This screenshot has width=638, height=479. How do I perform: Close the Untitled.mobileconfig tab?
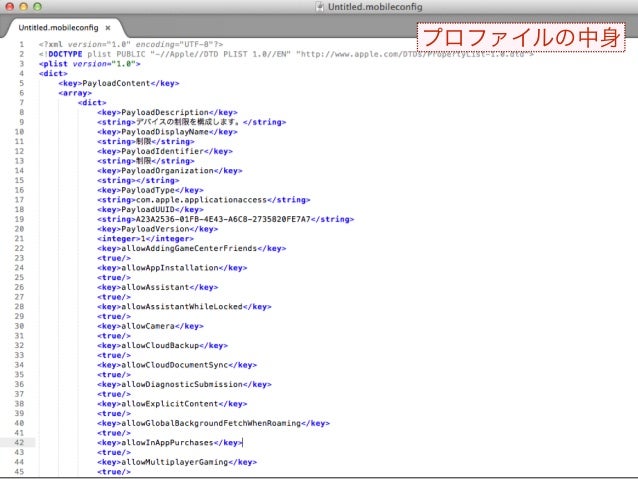click(108, 28)
